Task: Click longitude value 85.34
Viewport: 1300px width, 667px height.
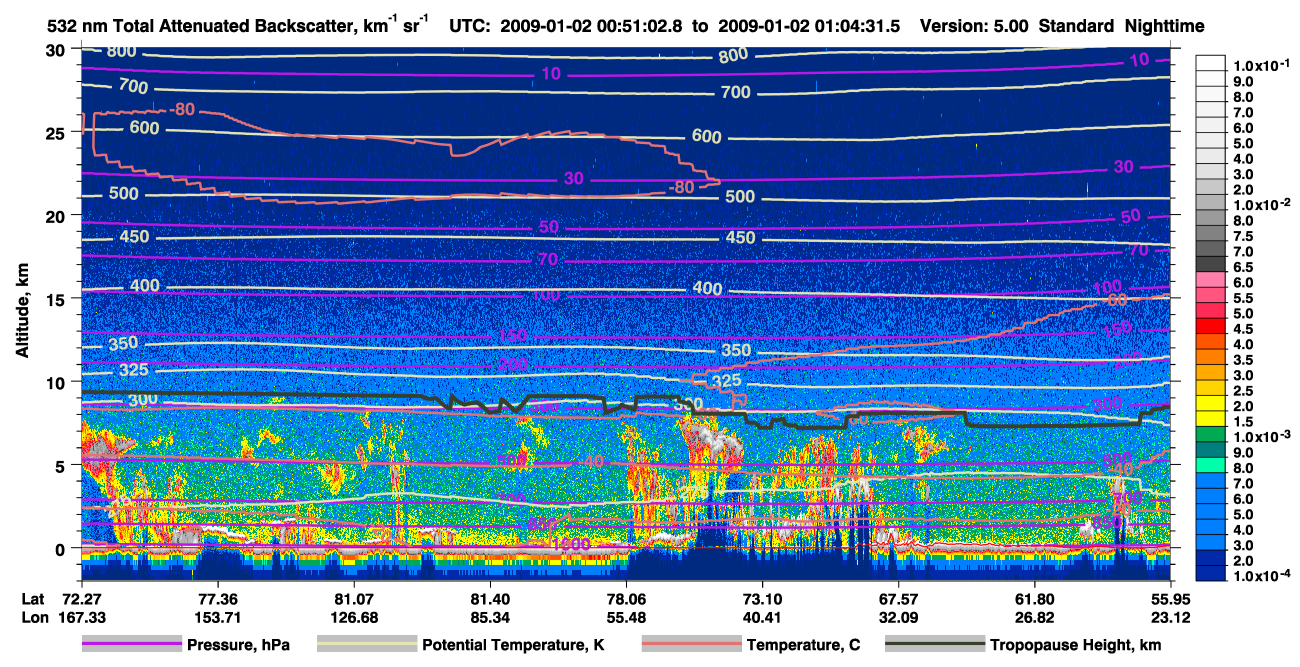Action: 489,616
